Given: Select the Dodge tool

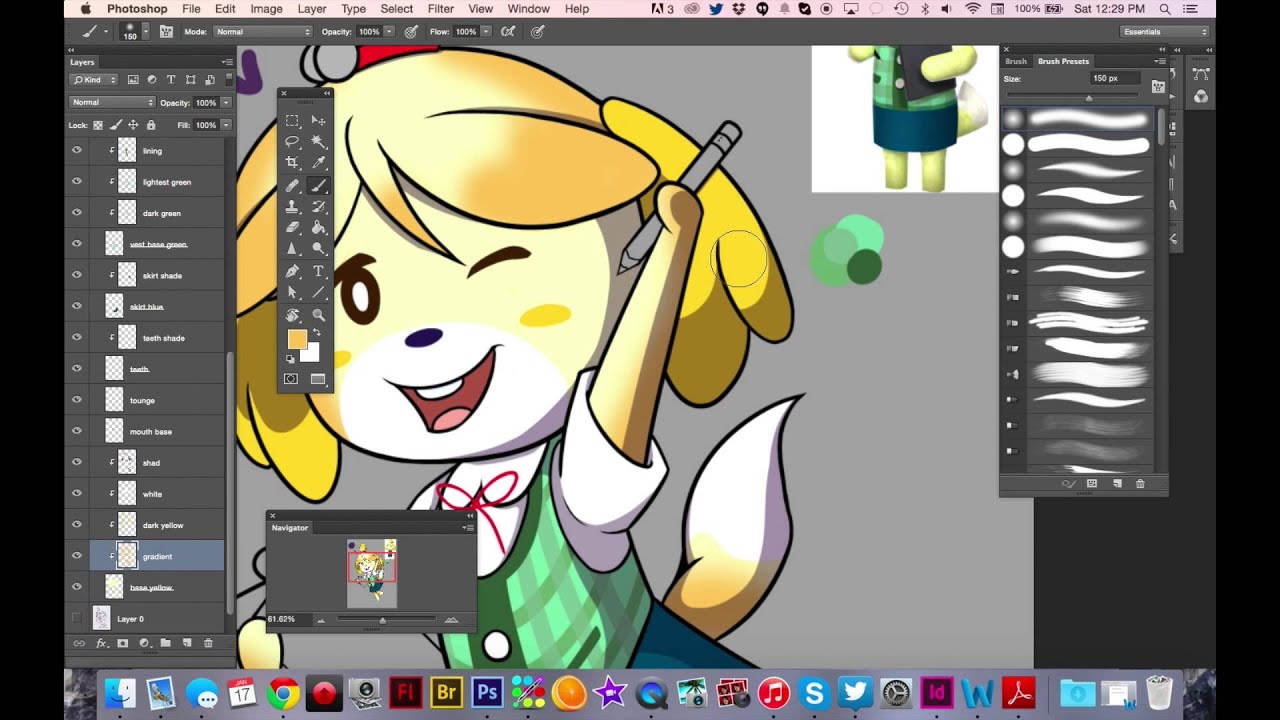Looking at the screenshot, I should point(318,249).
